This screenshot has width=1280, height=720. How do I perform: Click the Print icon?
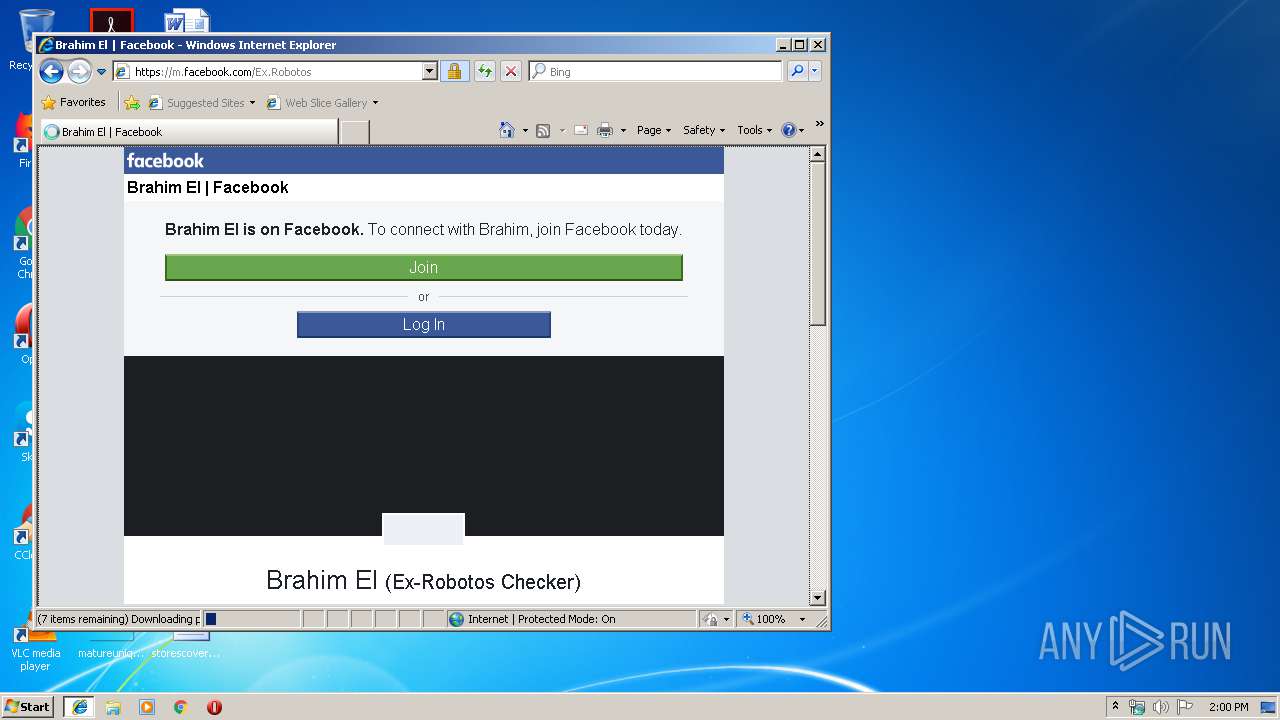click(605, 130)
